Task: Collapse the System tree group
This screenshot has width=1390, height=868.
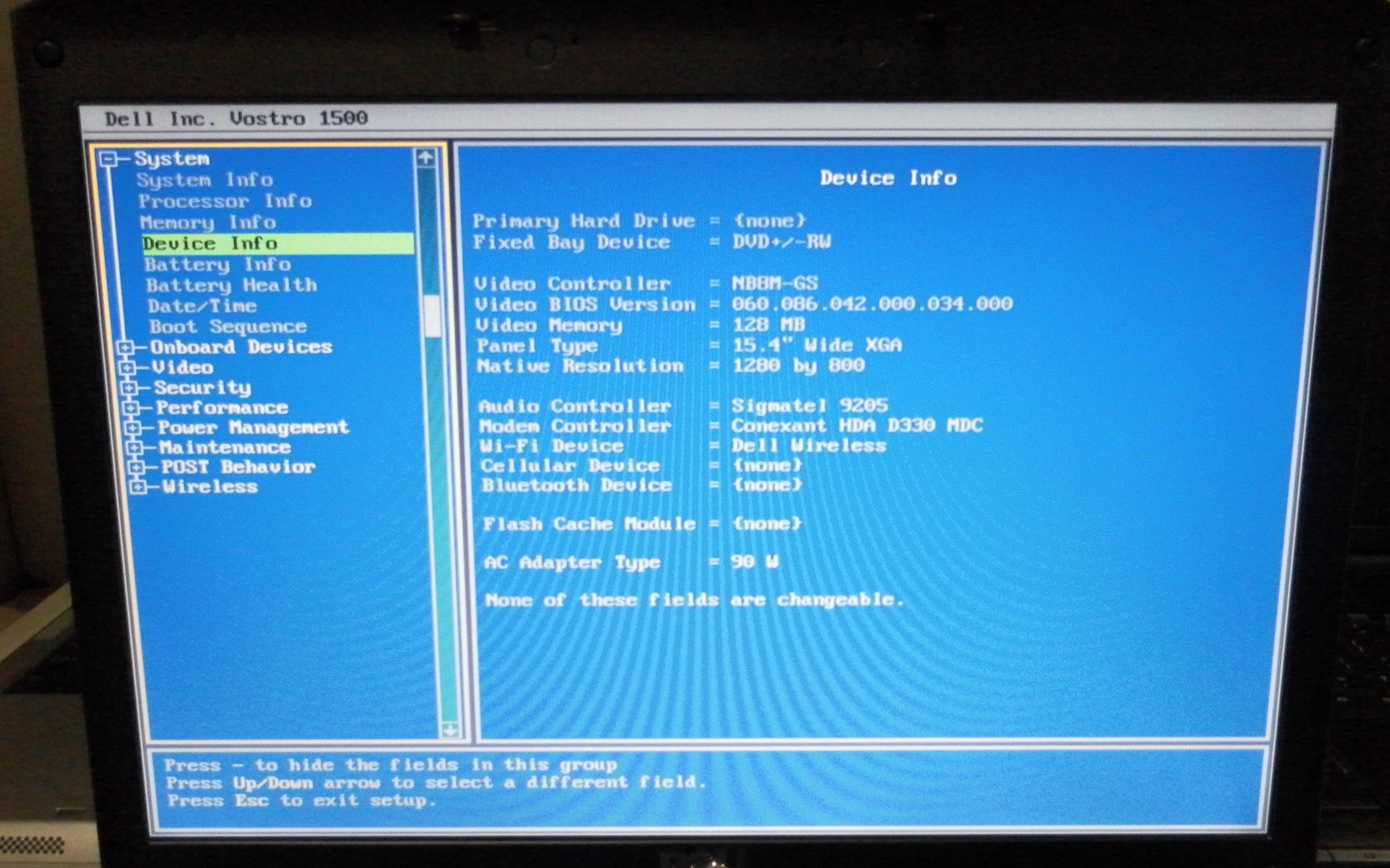Action: coord(108,159)
